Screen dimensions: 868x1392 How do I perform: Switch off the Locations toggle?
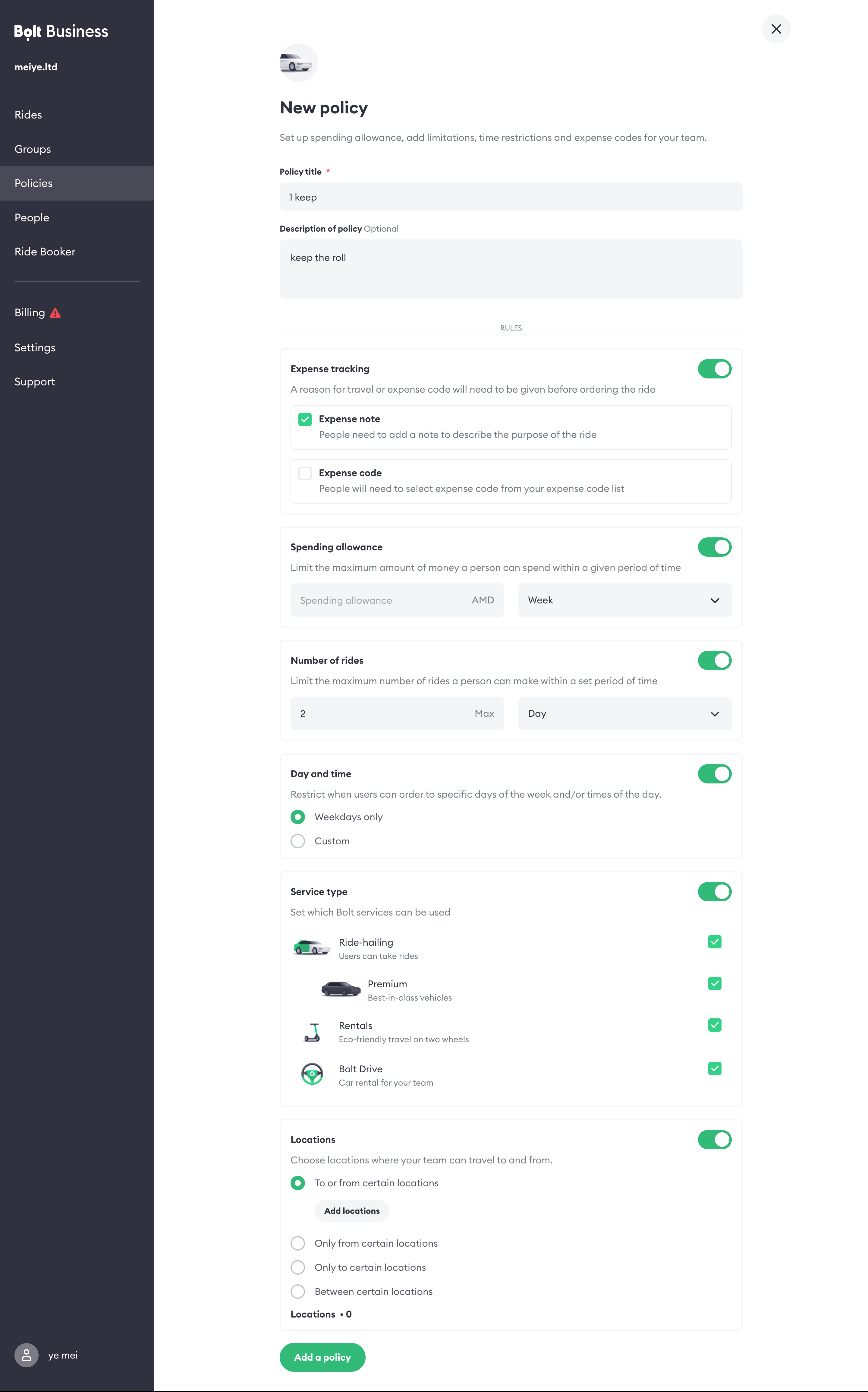point(714,1140)
